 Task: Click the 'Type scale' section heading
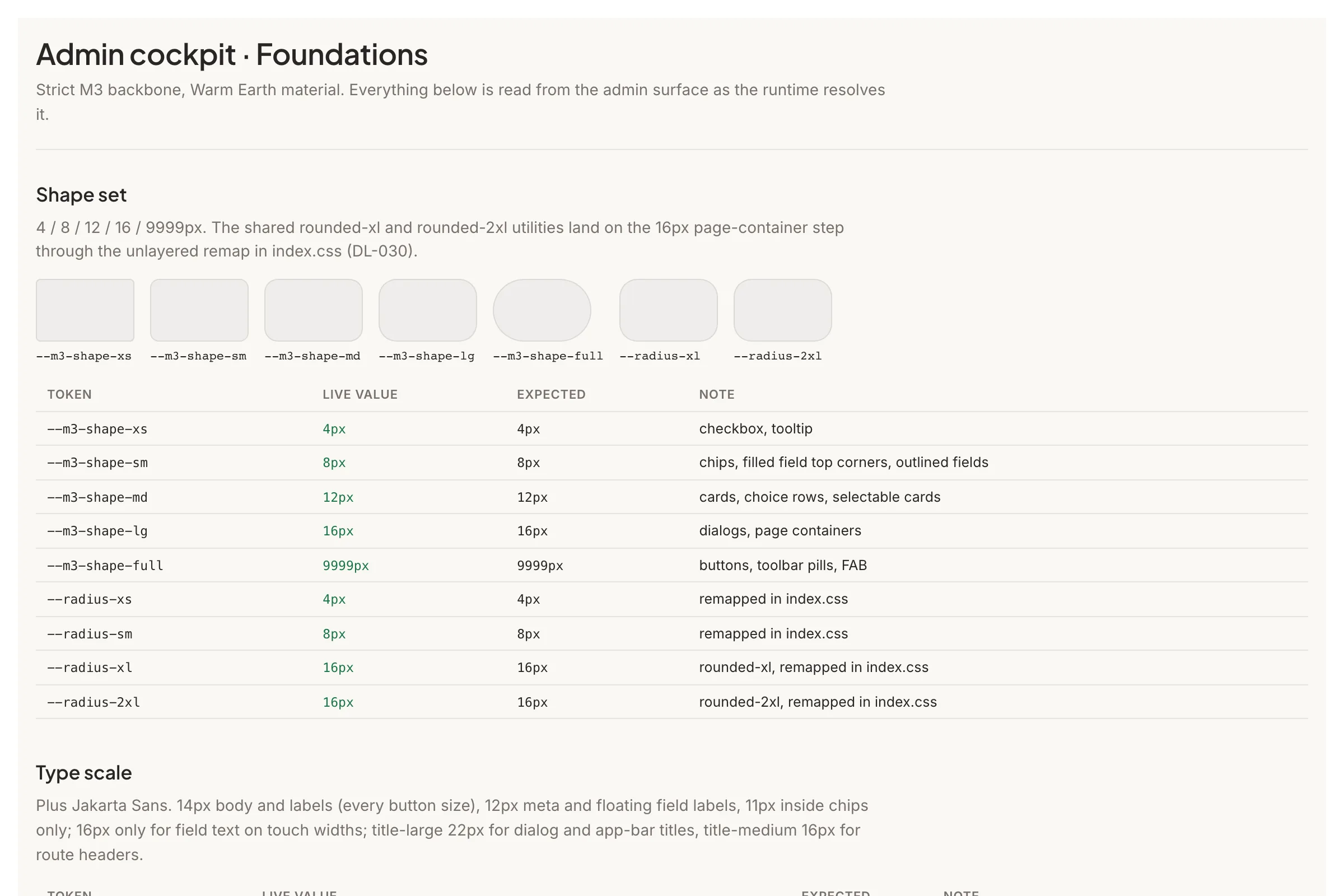tap(84, 773)
